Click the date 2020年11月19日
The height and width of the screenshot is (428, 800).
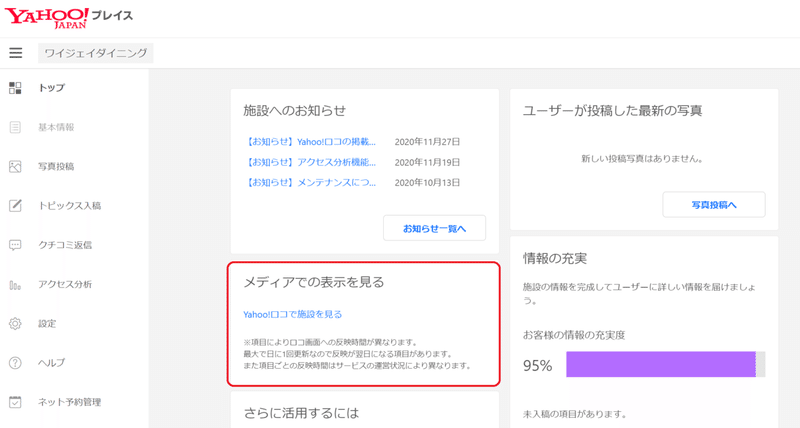[x=427, y=162]
